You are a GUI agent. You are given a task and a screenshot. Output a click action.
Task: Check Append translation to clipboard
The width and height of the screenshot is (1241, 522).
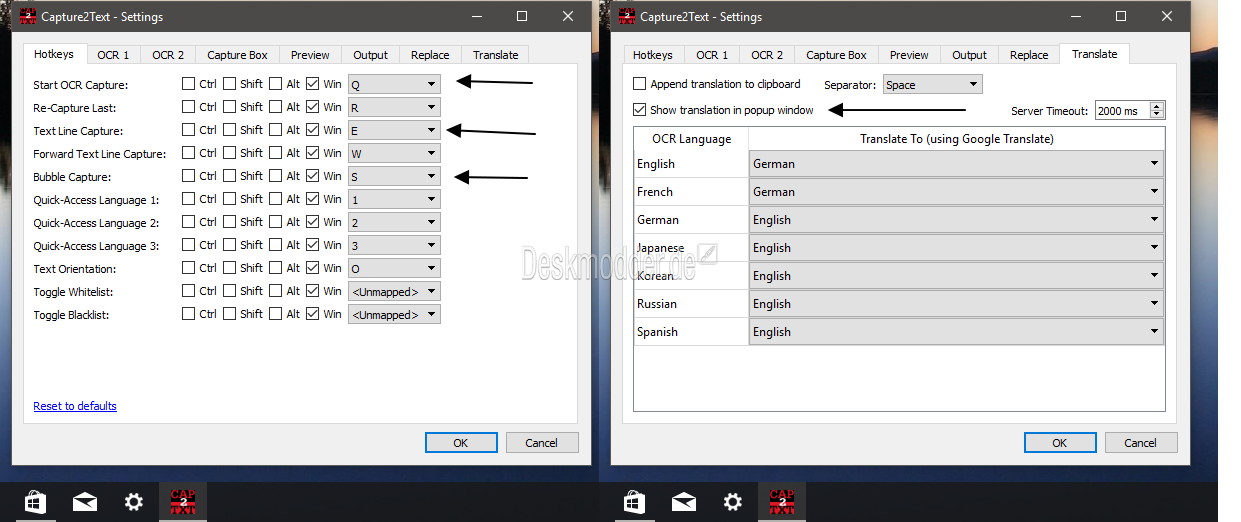[x=640, y=84]
